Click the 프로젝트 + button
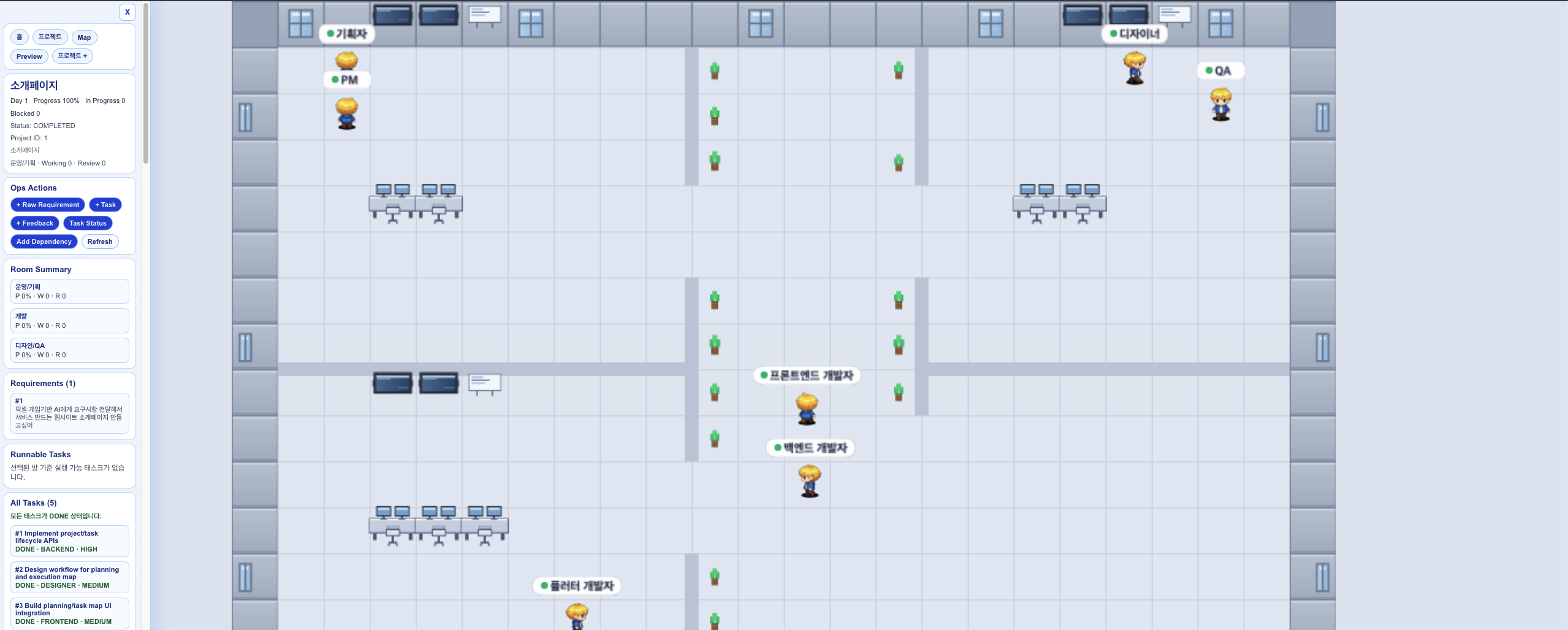 72,56
